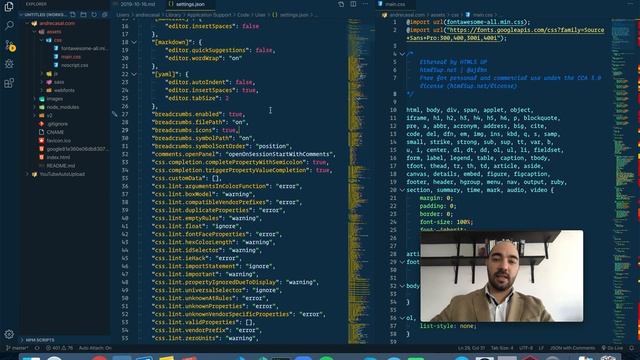Viewport: 640px width, 360px height.
Task: Click the minimap of the settings.json editor
Action: [x=360, y=182]
